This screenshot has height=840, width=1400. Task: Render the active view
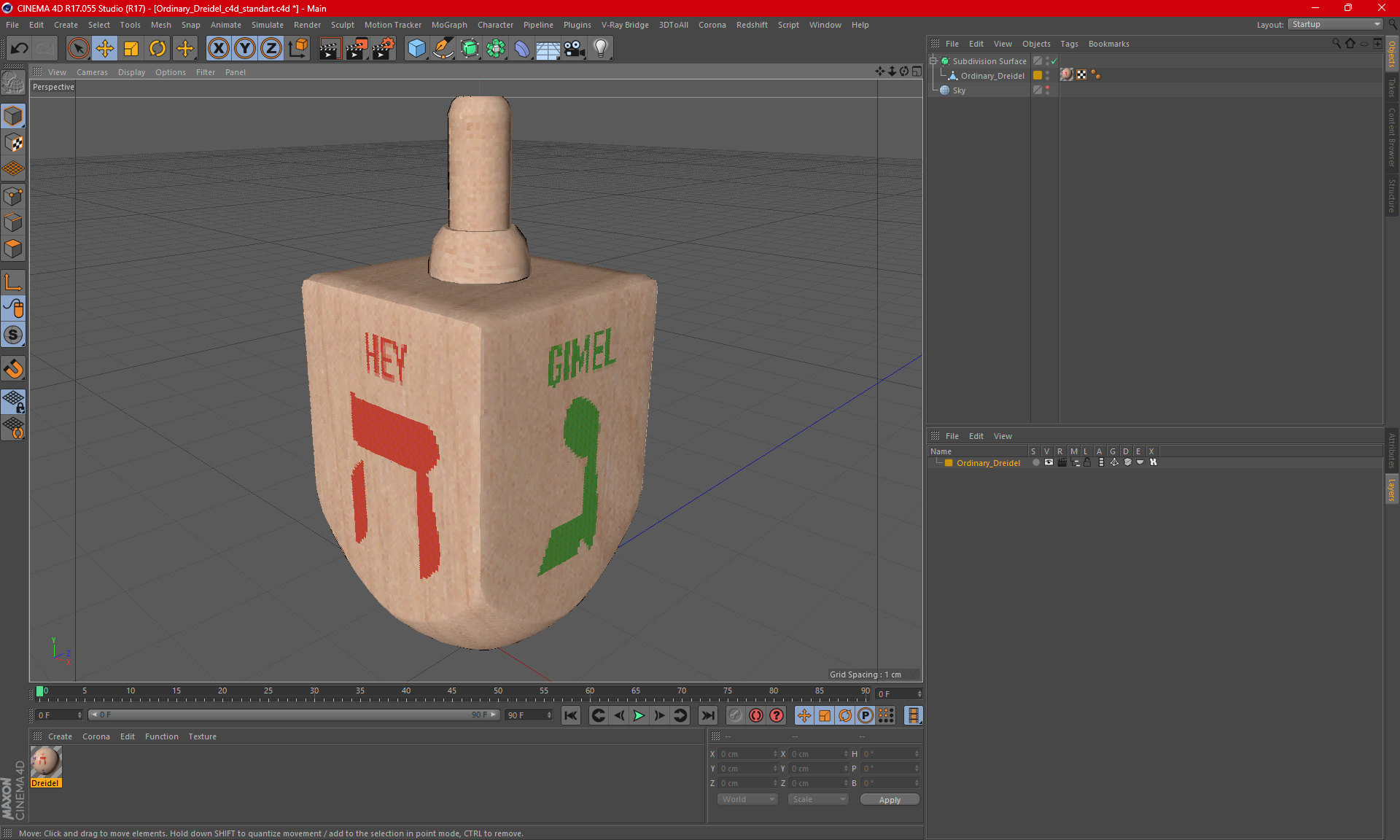(x=330, y=48)
